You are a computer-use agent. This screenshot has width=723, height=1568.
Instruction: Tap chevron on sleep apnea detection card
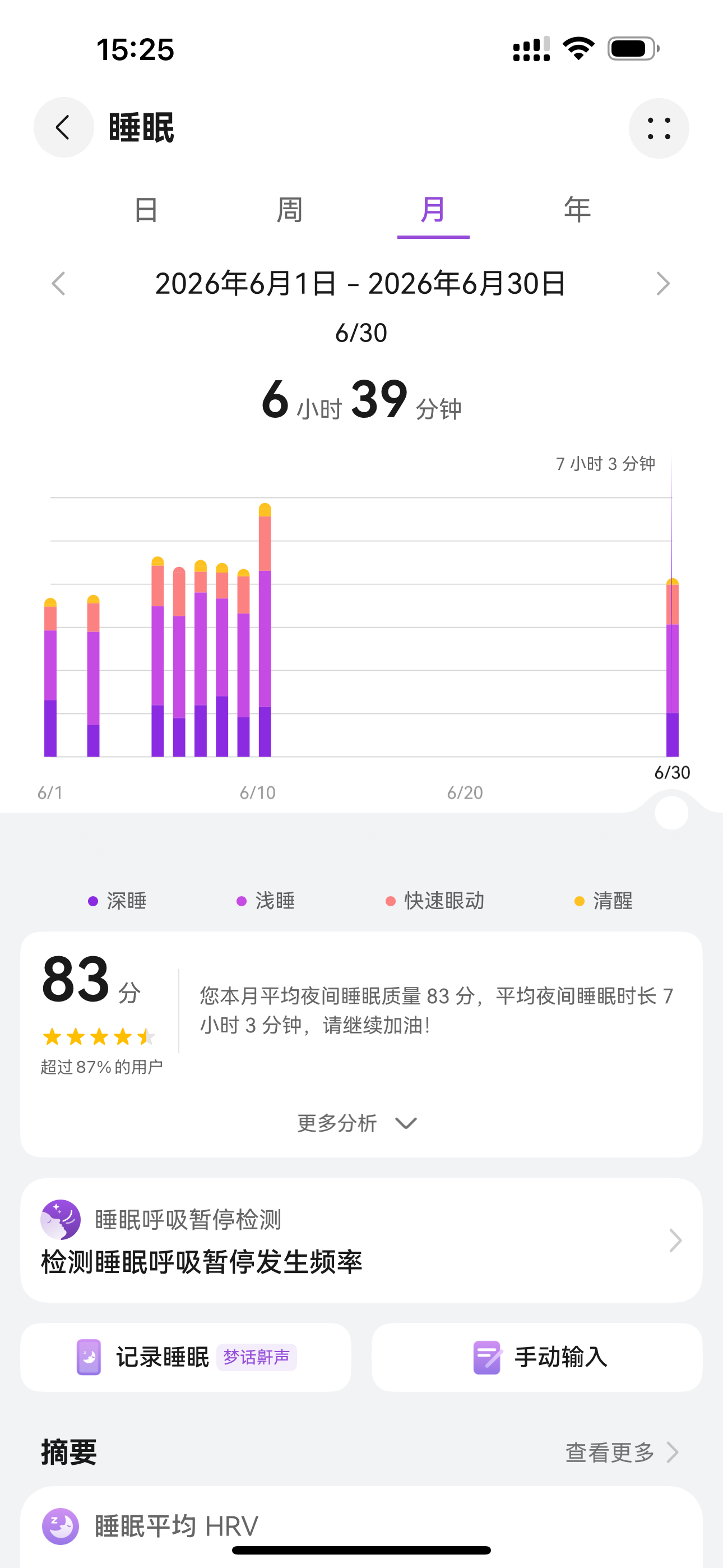click(675, 1240)
